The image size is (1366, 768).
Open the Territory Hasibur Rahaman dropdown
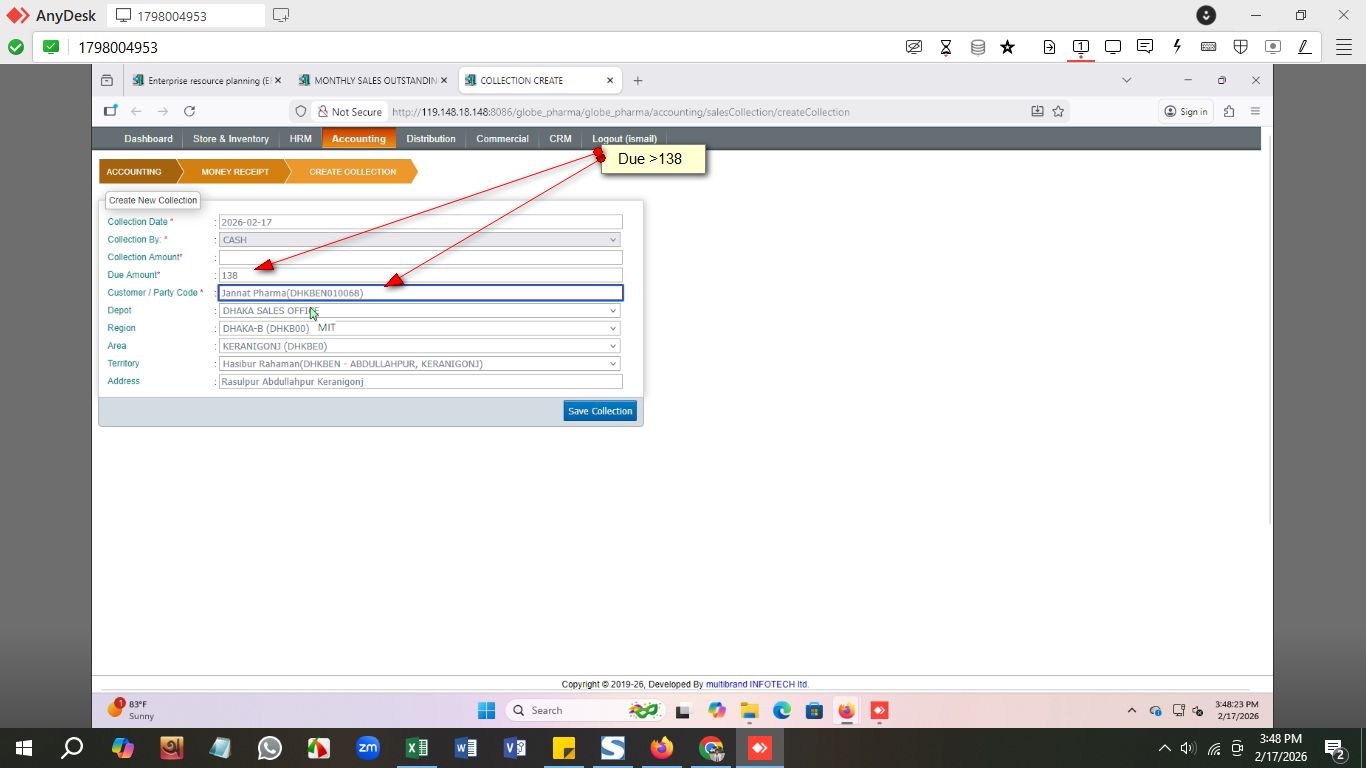(x=419, y=364)
